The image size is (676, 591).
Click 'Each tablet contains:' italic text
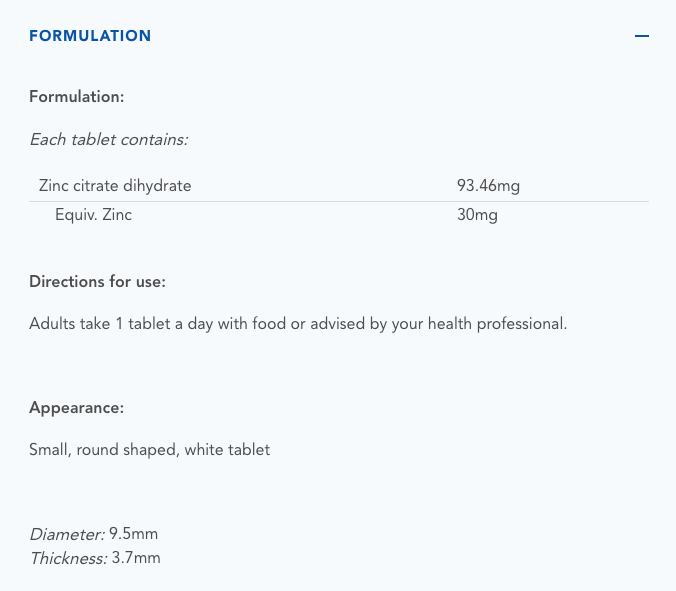click(108, 140)
